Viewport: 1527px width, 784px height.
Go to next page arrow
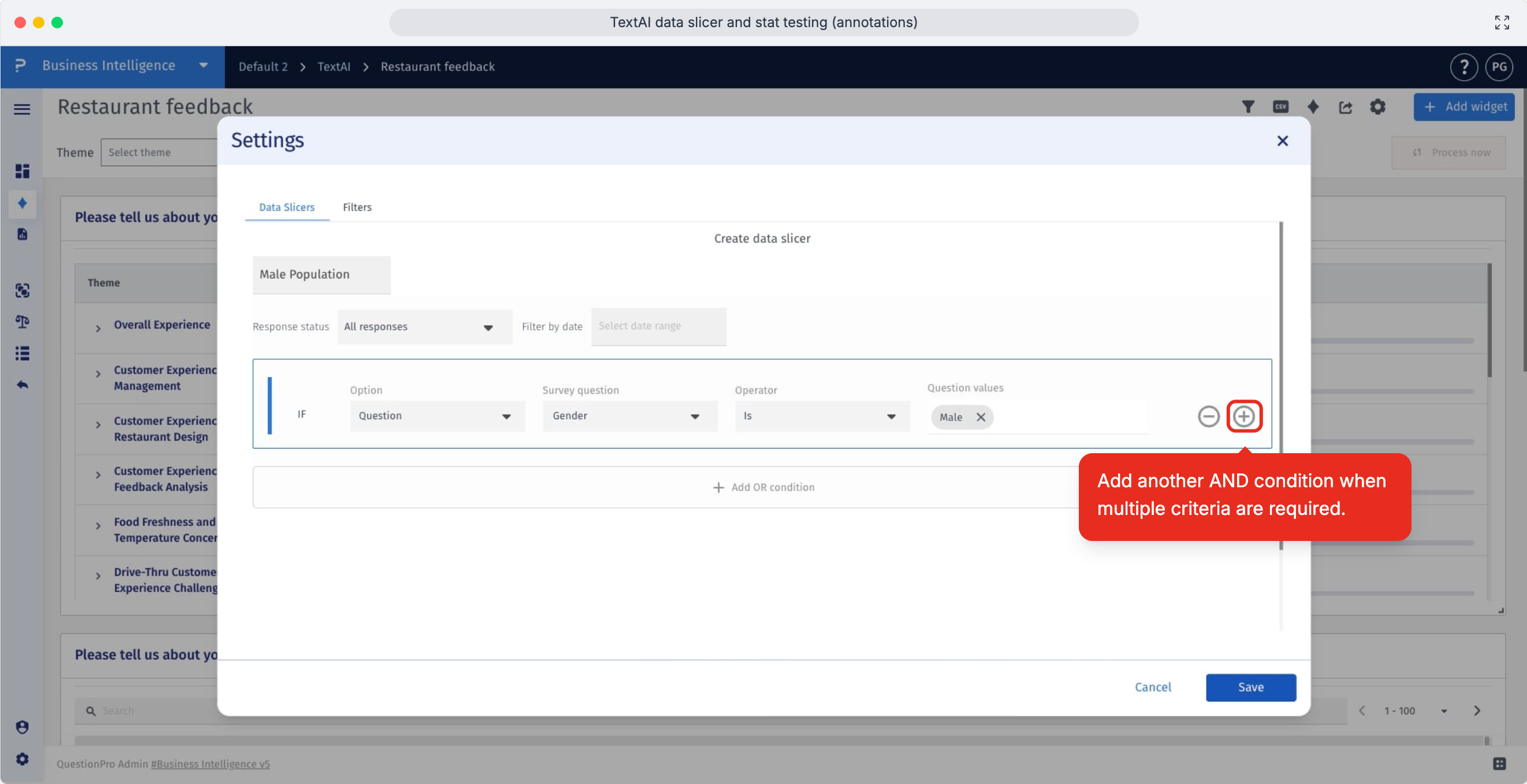click(x=1477, y=711)
